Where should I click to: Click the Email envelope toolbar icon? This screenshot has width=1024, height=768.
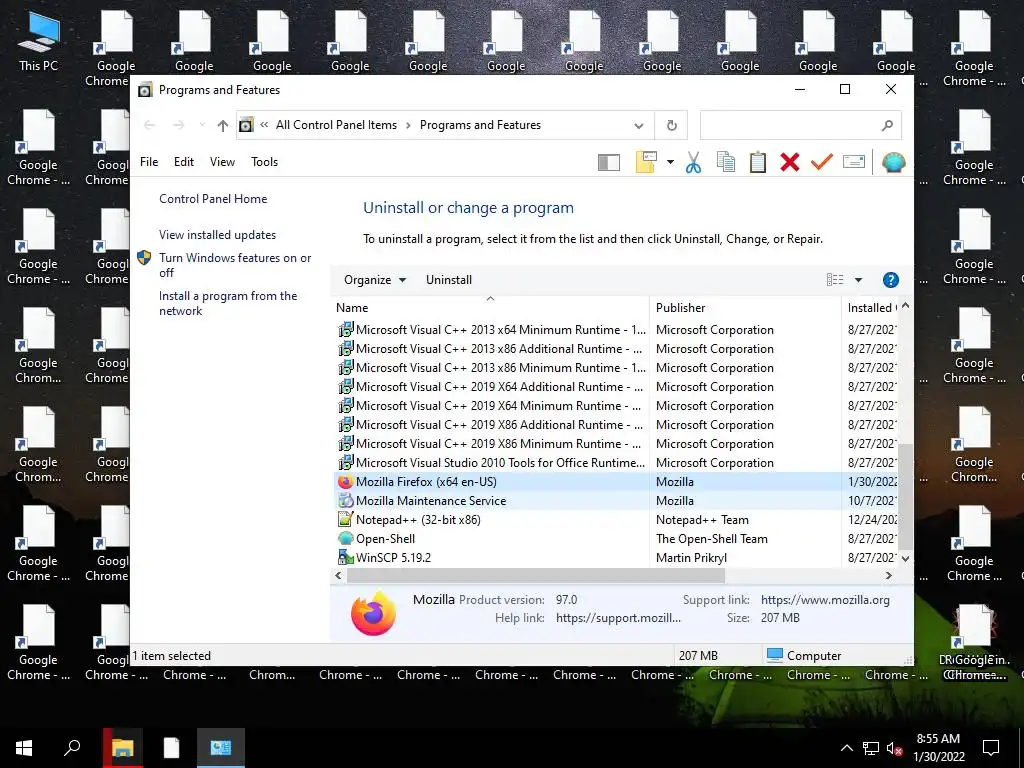pyautogui.click(x=854, y=161)
